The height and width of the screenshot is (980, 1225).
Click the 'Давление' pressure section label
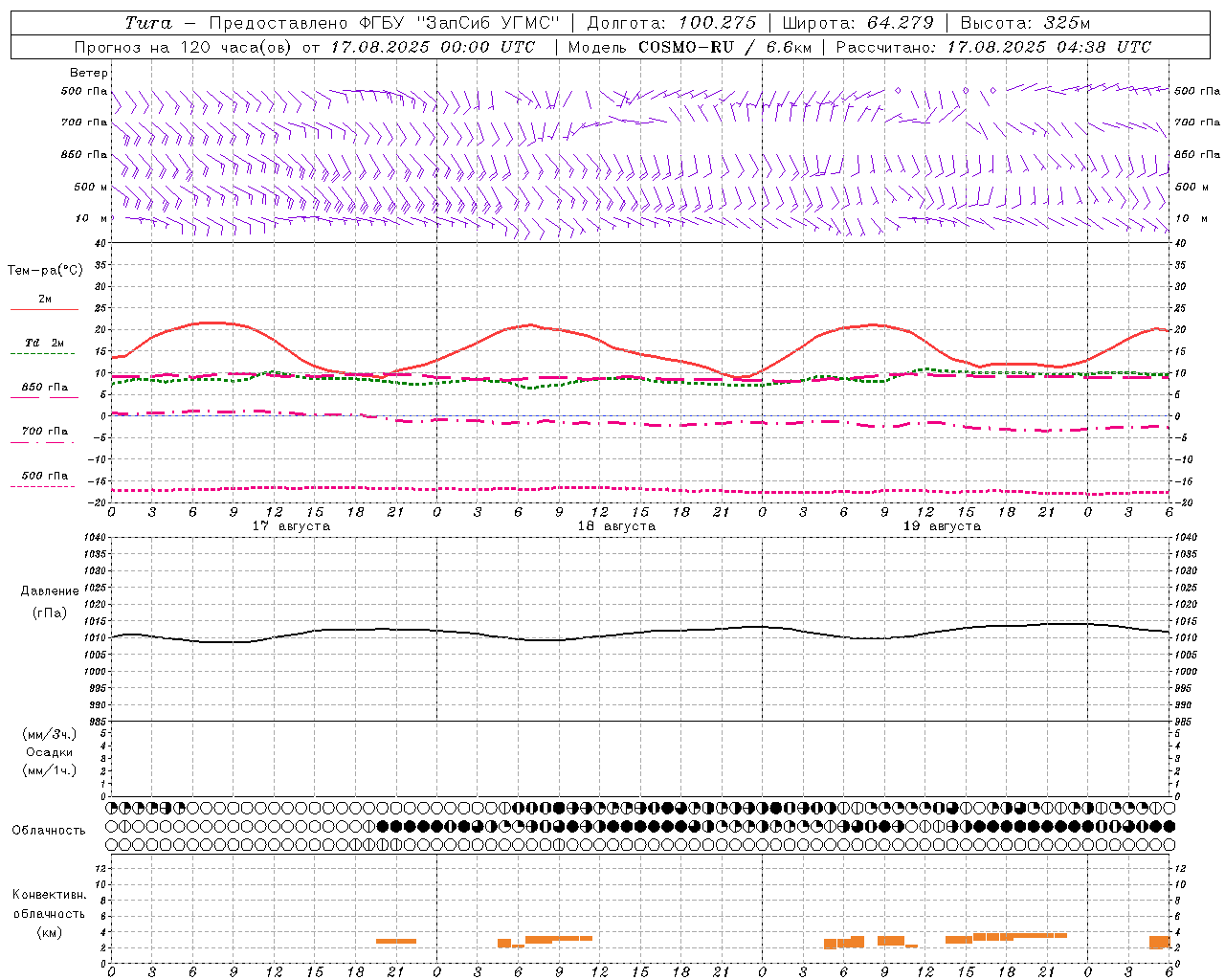50,591
